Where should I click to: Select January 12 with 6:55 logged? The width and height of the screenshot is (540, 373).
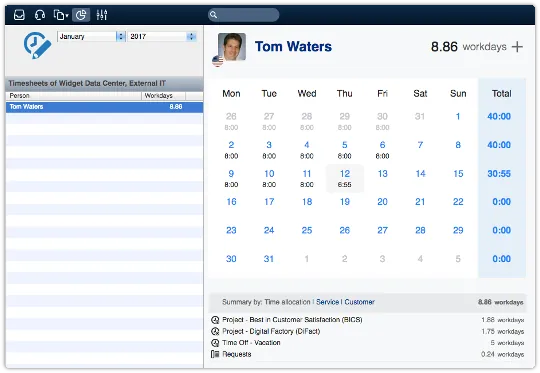tap(344, 178)
